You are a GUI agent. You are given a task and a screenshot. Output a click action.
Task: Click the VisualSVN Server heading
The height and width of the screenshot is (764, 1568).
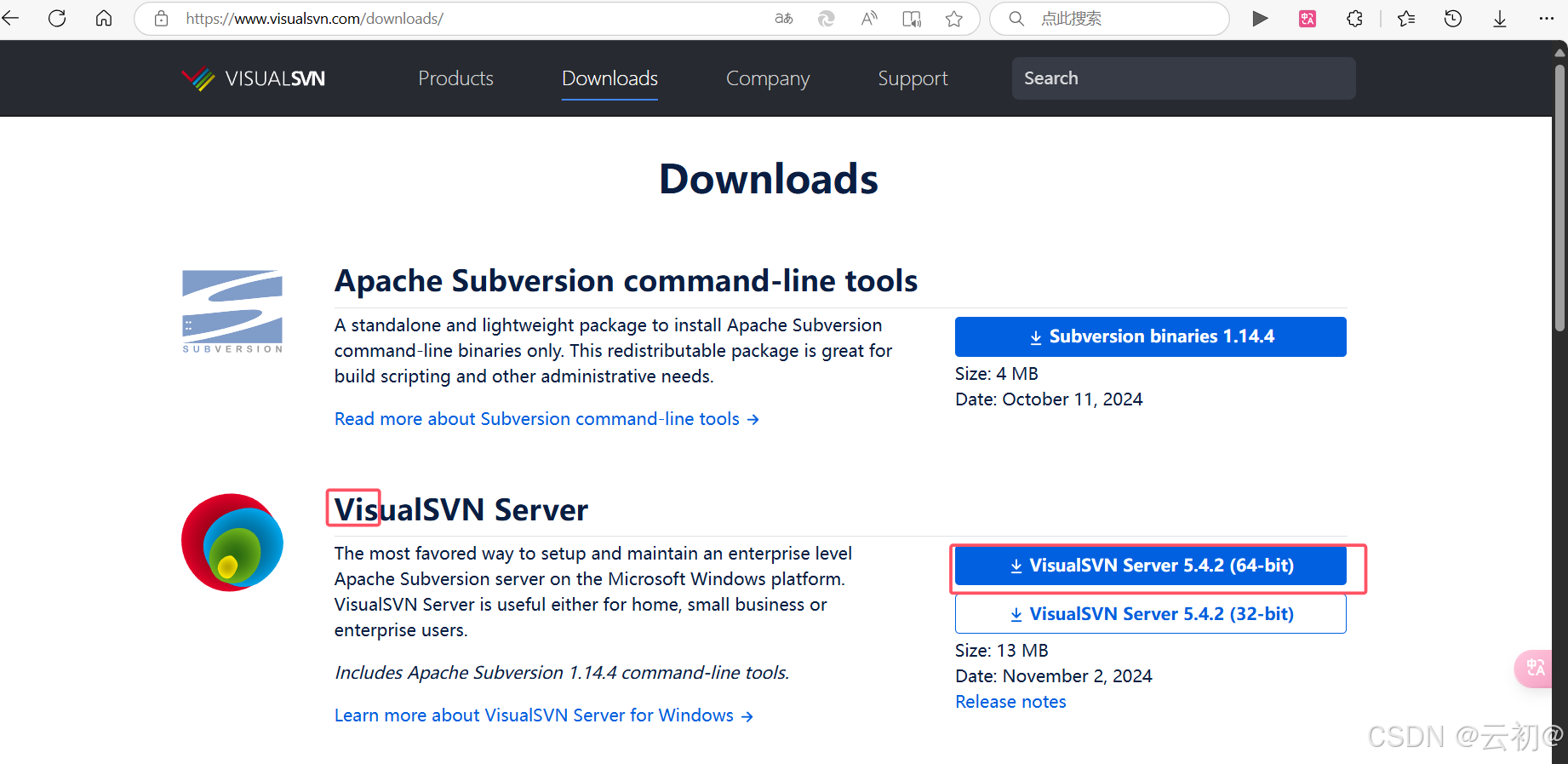coord(461,509)
